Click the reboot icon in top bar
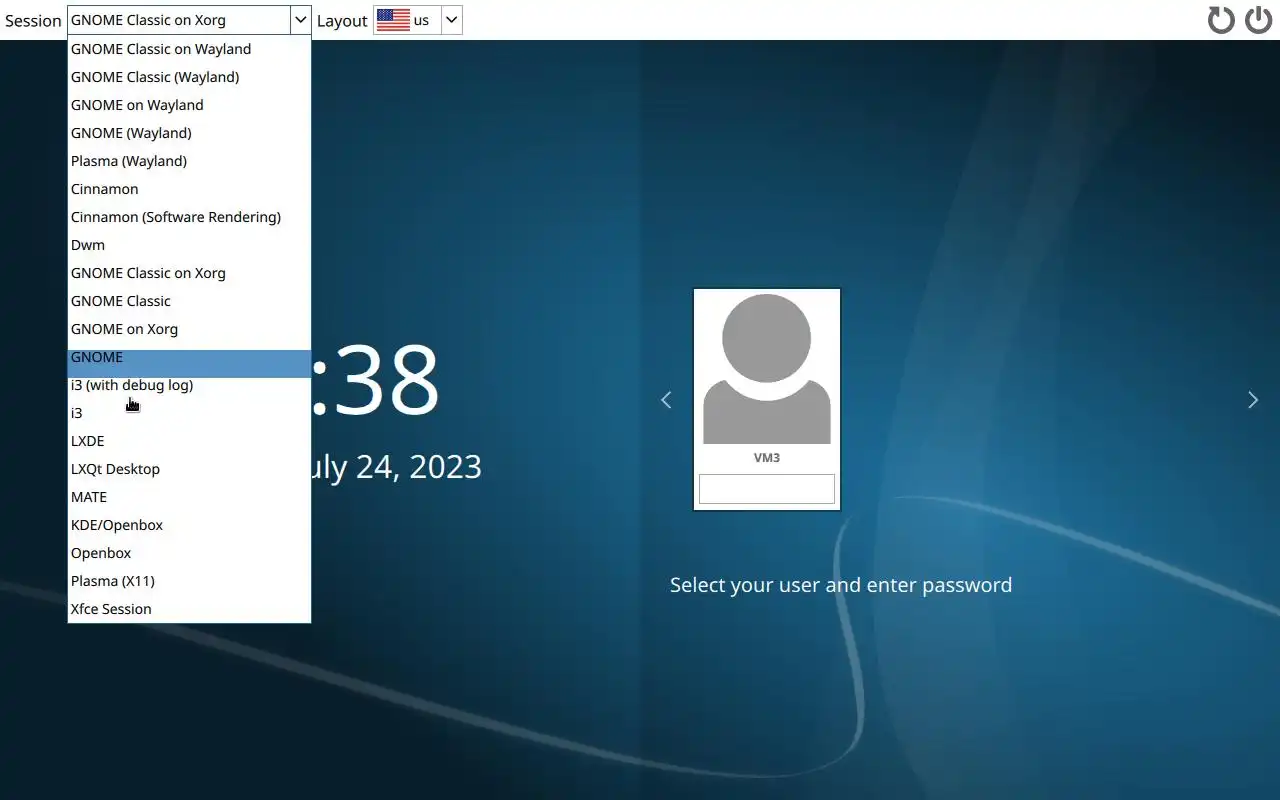Image resolution: width=1280 pixels, height=800 pixels. click(x=1221, y=20)
